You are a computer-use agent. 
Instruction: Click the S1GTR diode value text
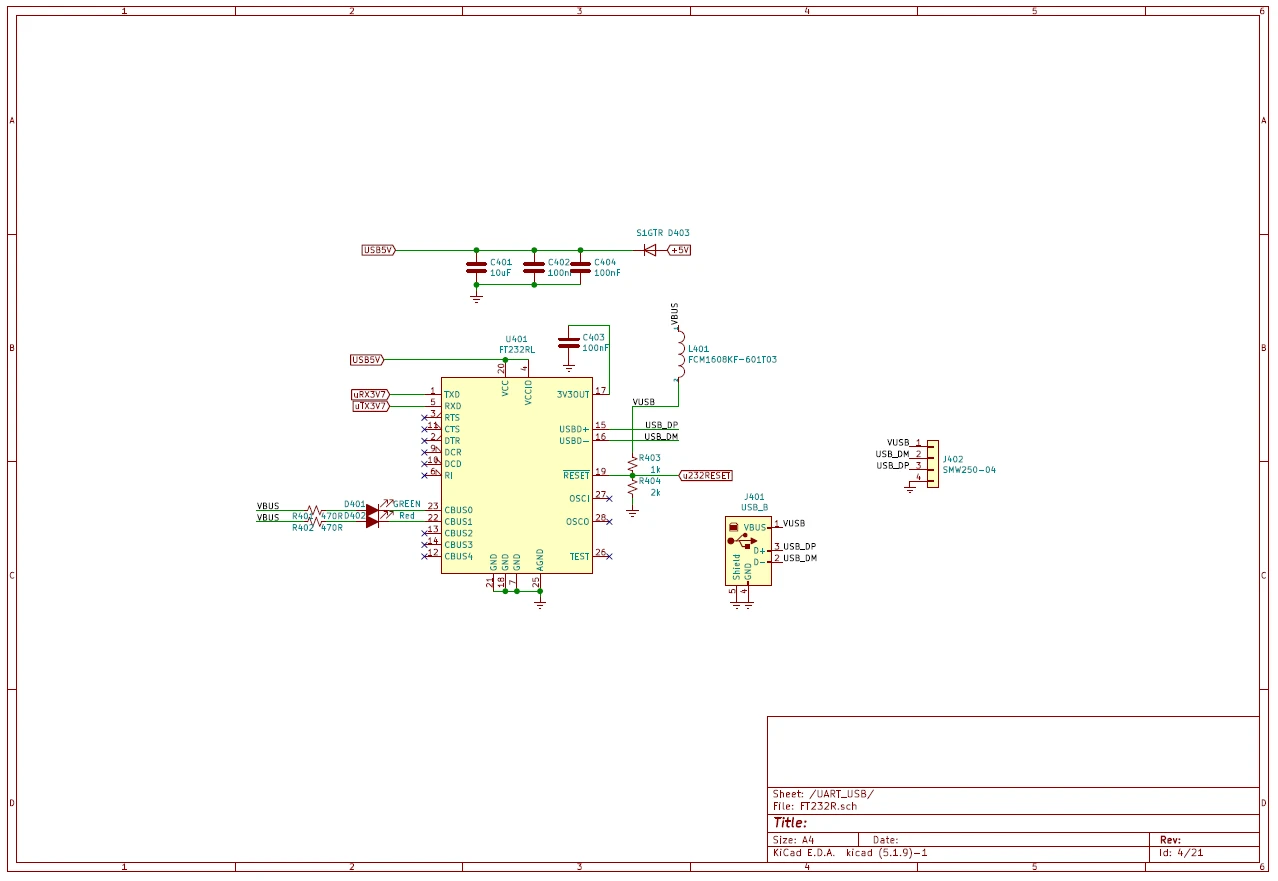coord(650,233)
